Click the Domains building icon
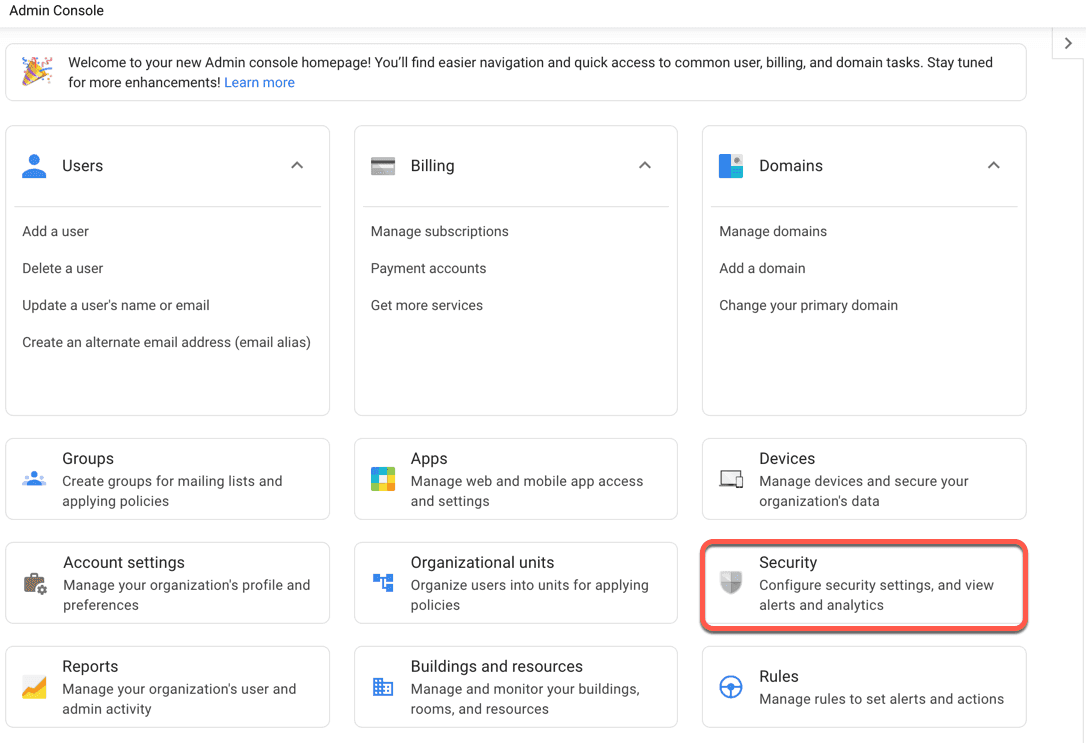This screenshot has width=1086, height=743. coord(731,166)
